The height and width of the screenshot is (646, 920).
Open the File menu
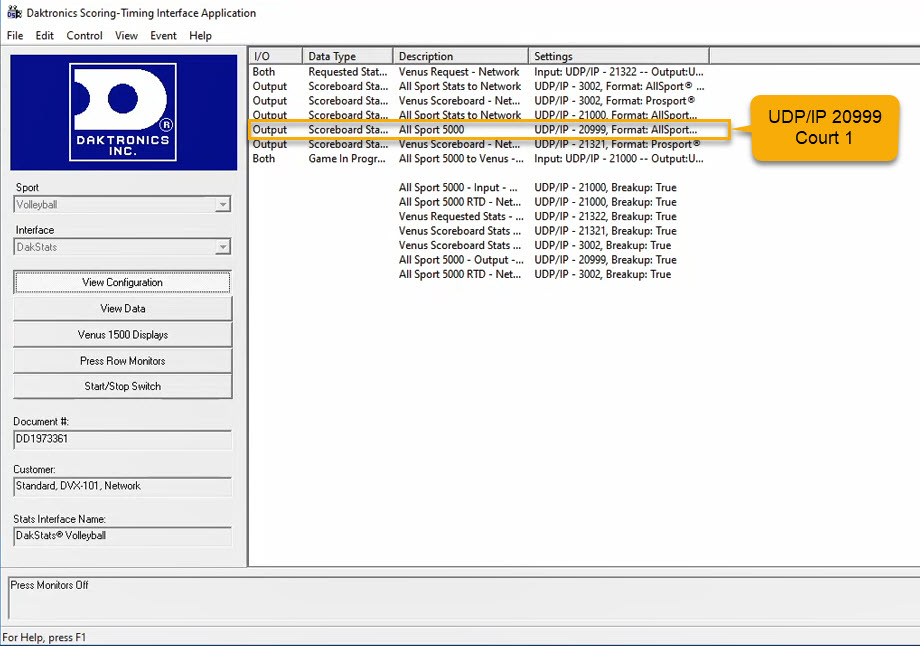pos(15,35)
